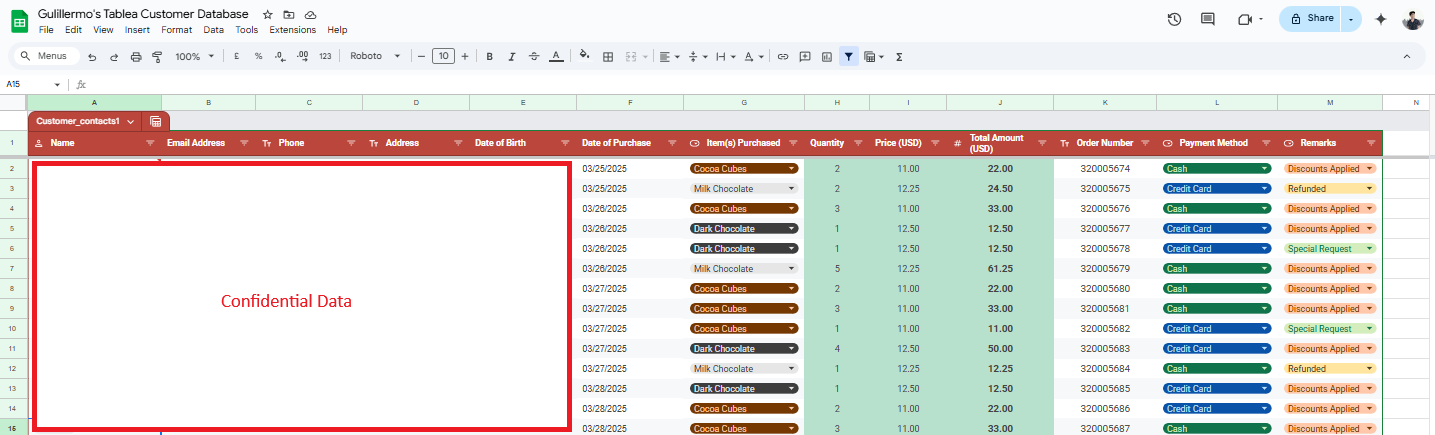Click the insert link icon
1435x435 pixels.
tap(783, 57)
